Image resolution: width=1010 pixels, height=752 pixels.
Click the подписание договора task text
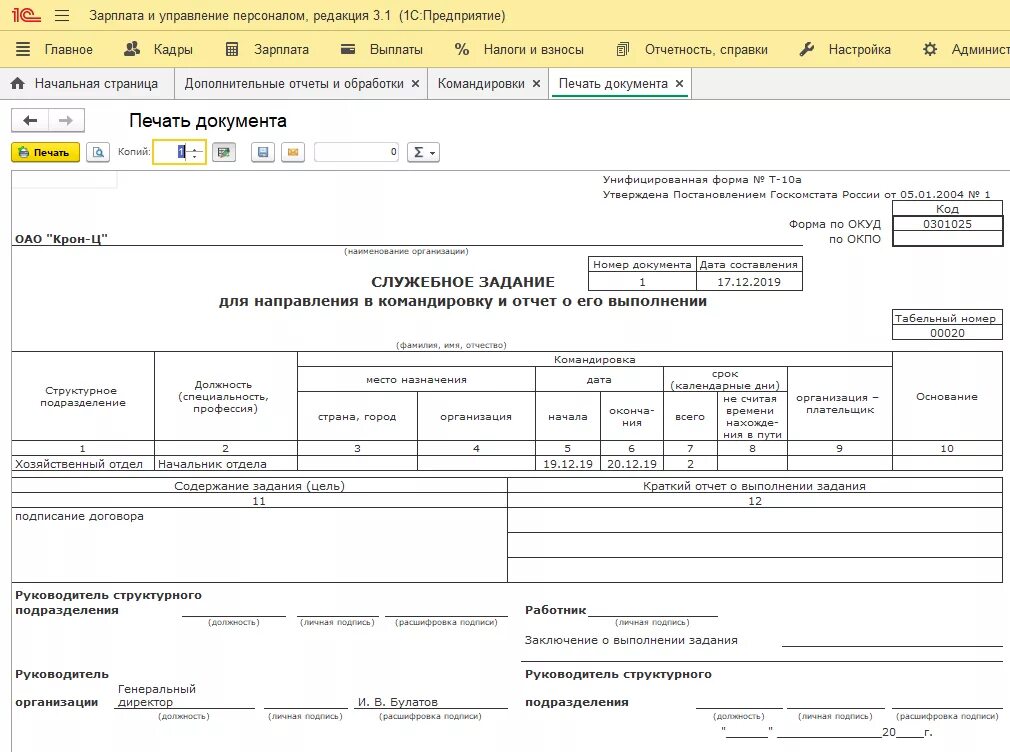click(79, 516)
